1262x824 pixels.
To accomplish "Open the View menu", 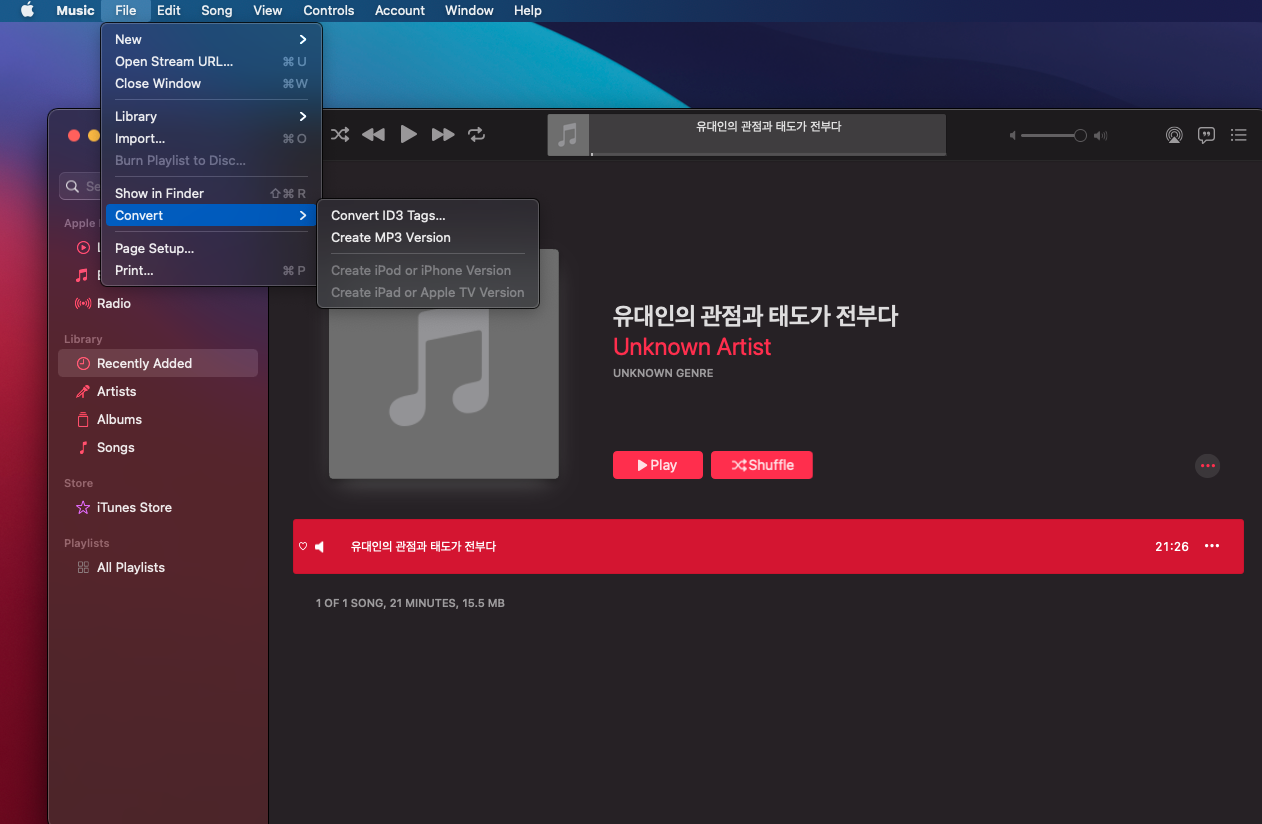I will [x=268, y=10].
